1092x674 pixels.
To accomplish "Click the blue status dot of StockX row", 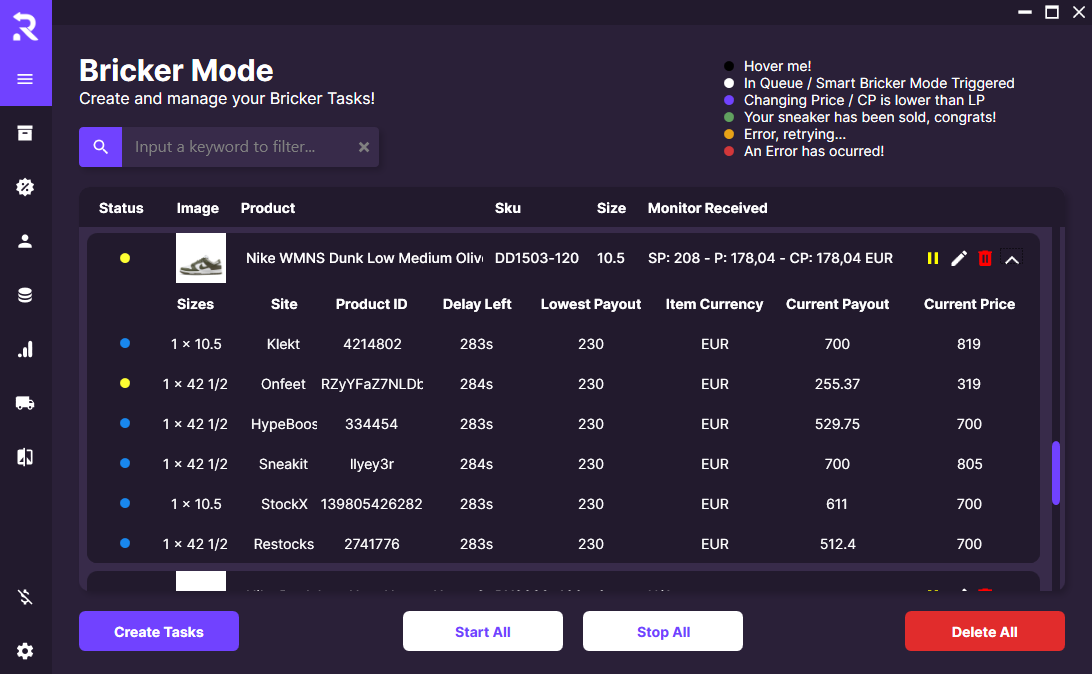I will pos(125,503).
